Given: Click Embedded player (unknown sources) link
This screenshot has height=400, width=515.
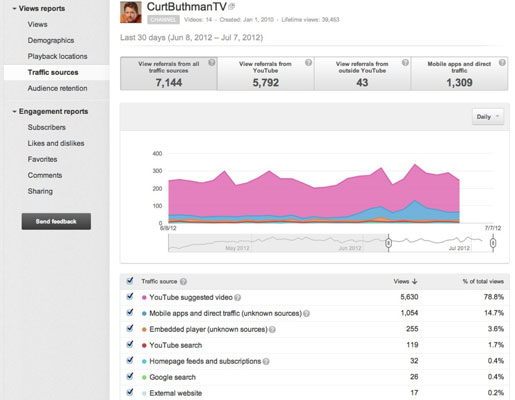Looking at the screenshot, I should [208, 329].
